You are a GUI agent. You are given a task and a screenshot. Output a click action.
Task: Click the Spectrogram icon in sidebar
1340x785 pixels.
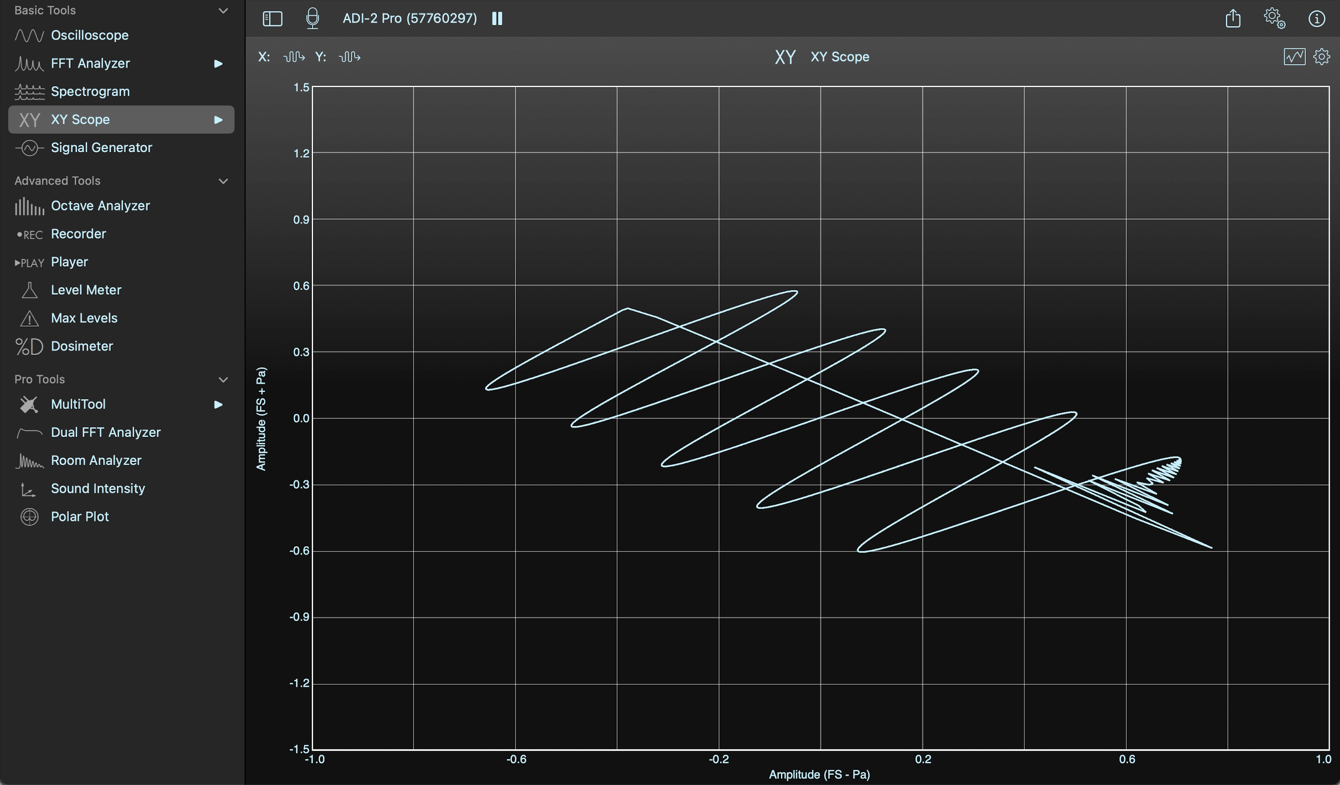pos(29,92)
